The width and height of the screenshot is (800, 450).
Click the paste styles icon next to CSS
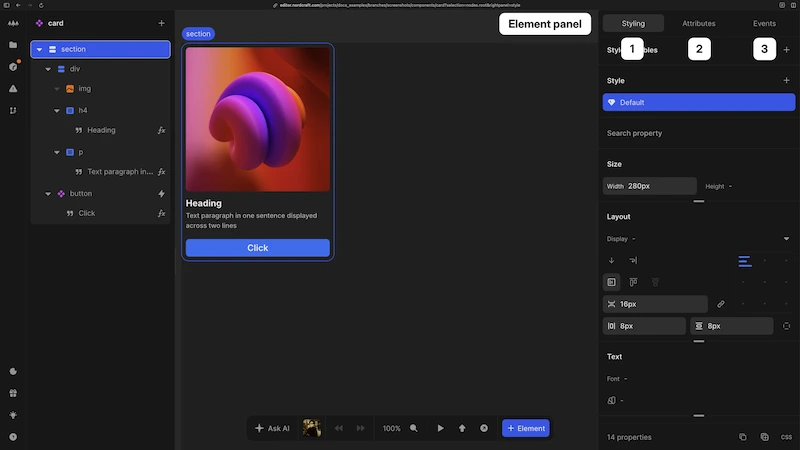764,437
